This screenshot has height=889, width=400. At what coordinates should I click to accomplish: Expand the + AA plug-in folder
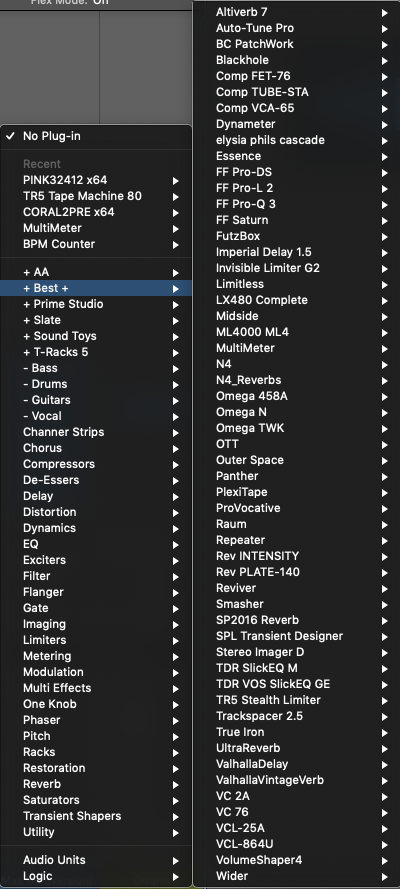pos(96,273)
